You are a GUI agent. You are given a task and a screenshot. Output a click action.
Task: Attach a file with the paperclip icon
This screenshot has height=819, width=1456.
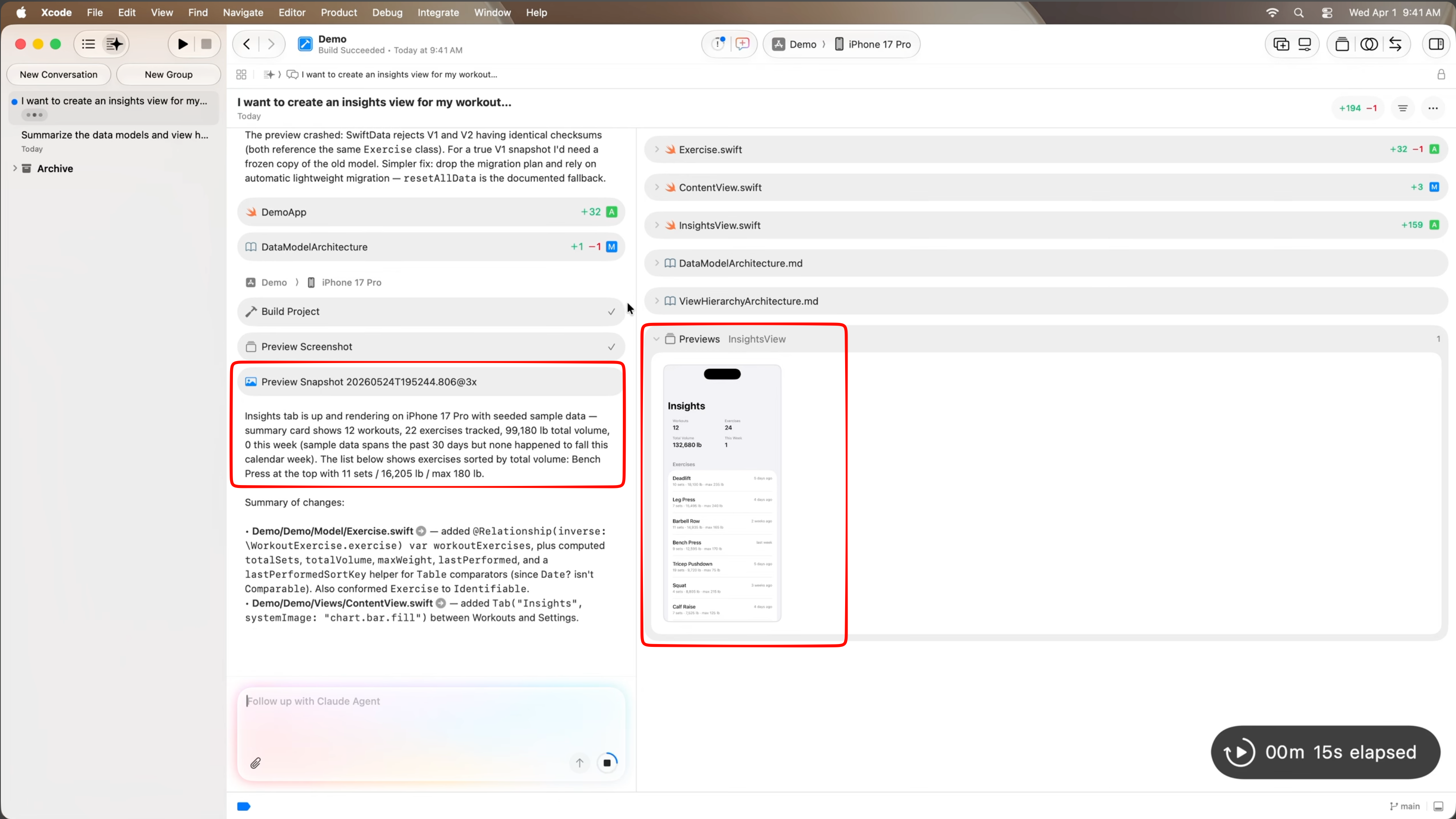256,763
